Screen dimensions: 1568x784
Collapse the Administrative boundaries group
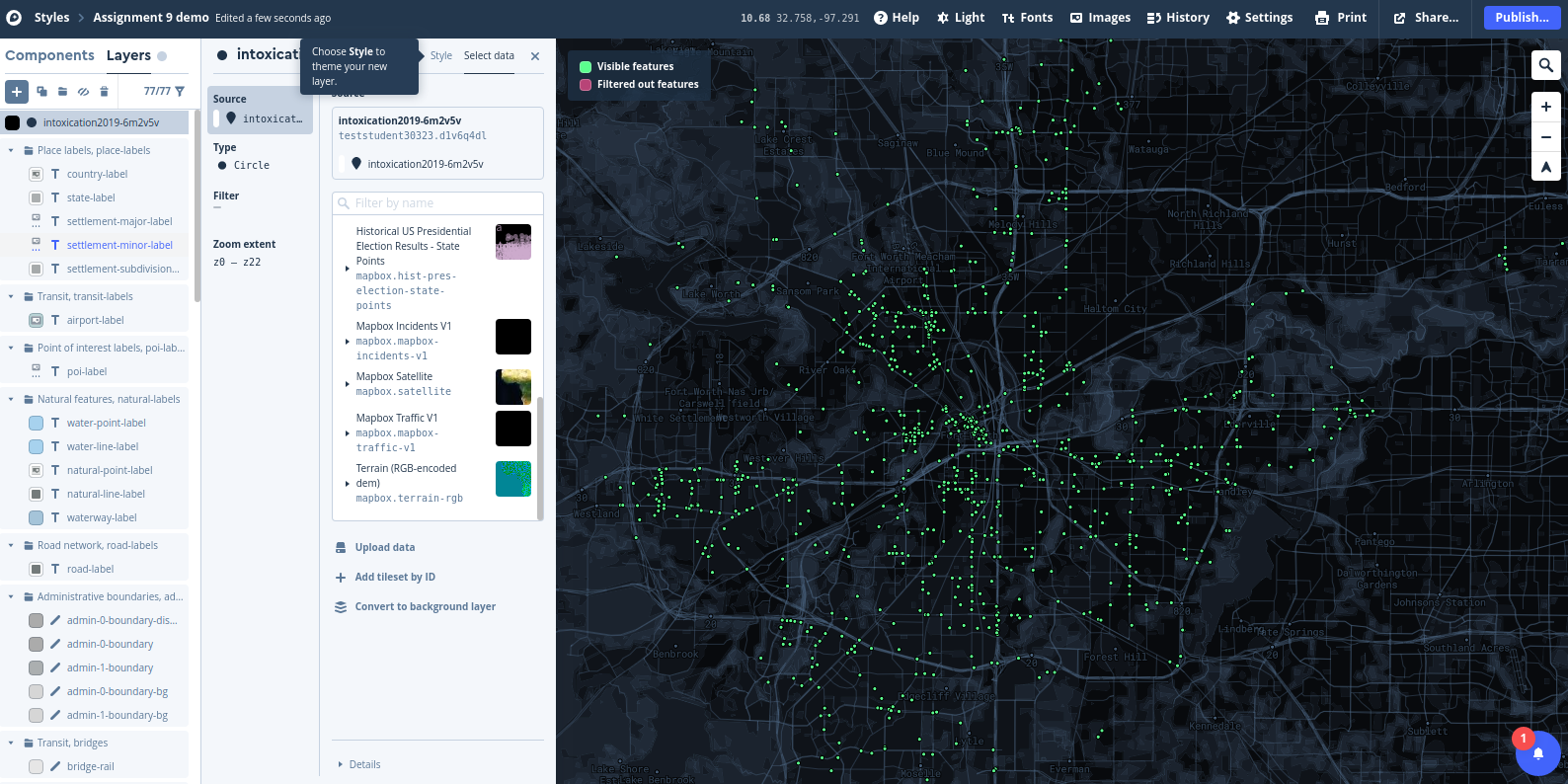(11, 597)
